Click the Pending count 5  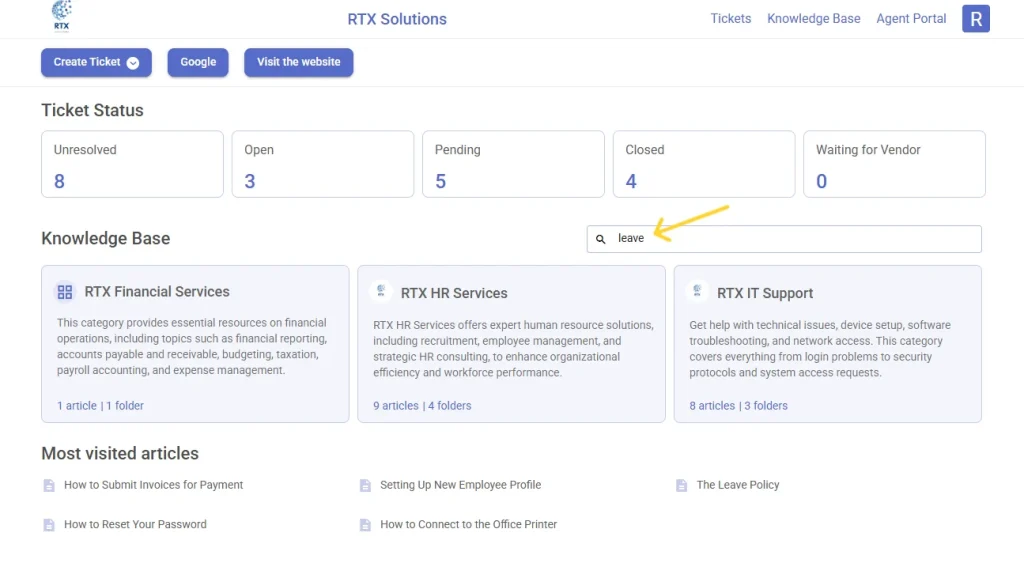[441, 182]
